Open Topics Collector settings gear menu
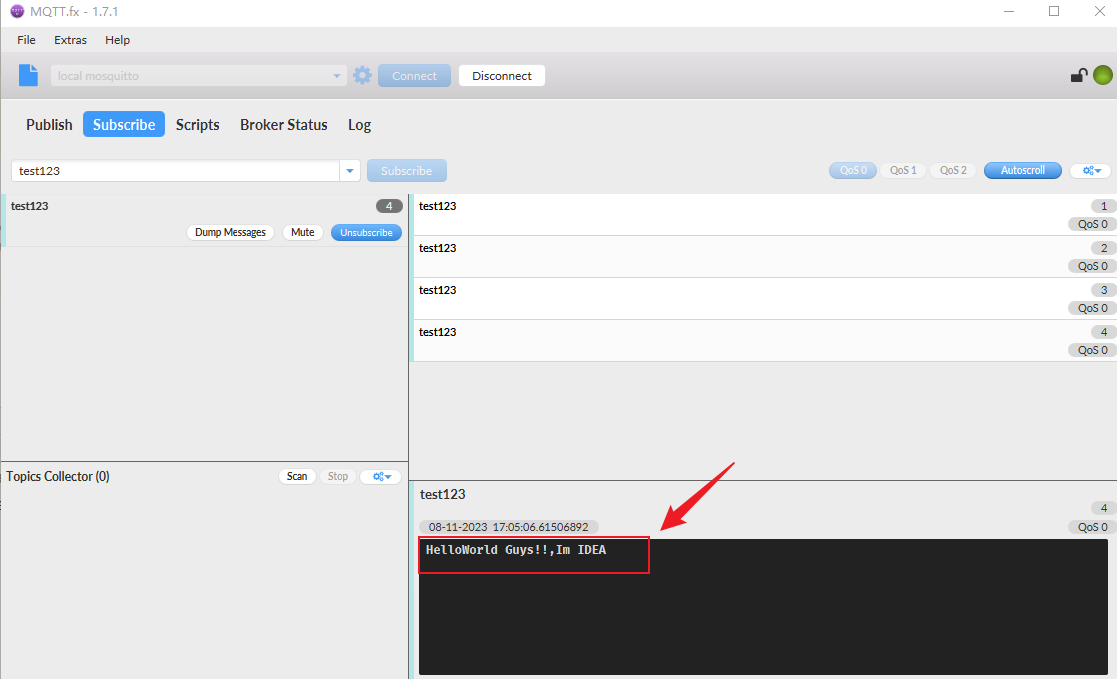 coord(380,476)
